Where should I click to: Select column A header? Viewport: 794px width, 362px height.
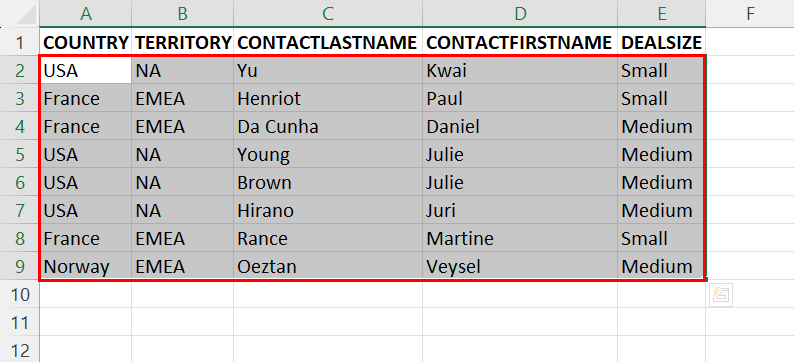click(86, 14)
